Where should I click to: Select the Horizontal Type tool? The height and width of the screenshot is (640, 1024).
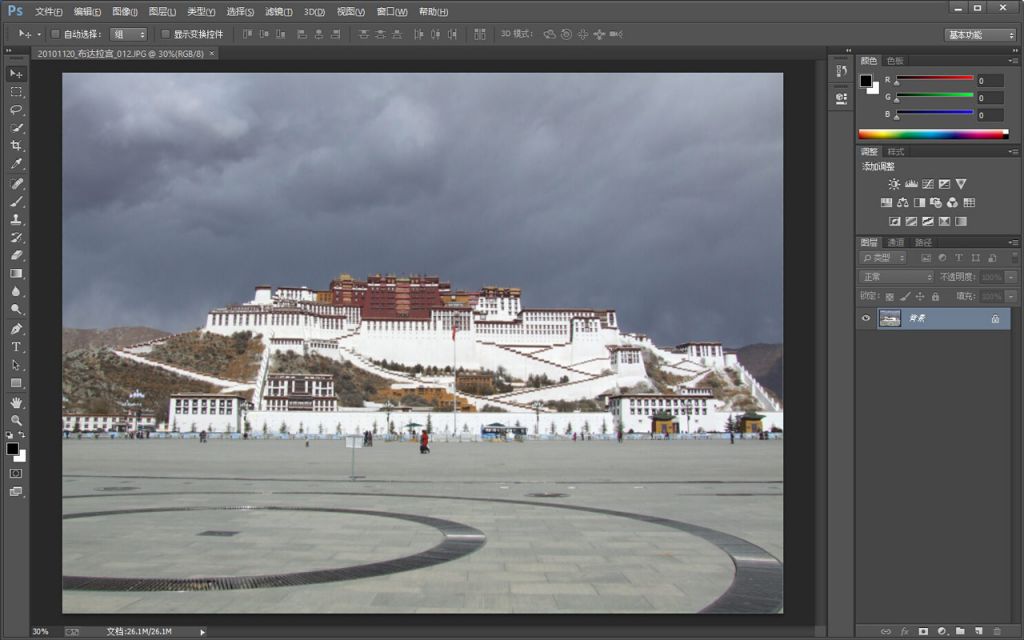coord(16,346)
